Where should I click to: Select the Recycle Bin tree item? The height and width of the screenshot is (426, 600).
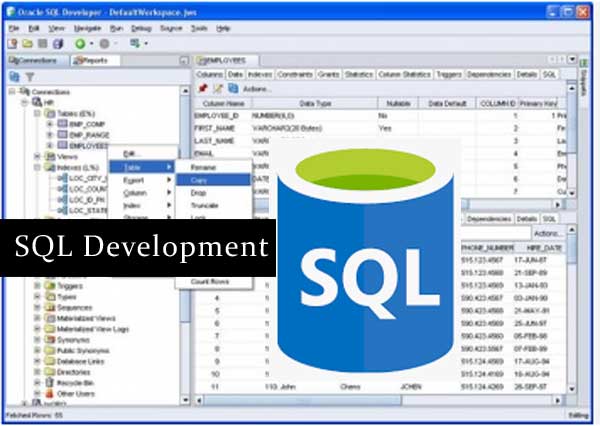click(x=75, y=382)
